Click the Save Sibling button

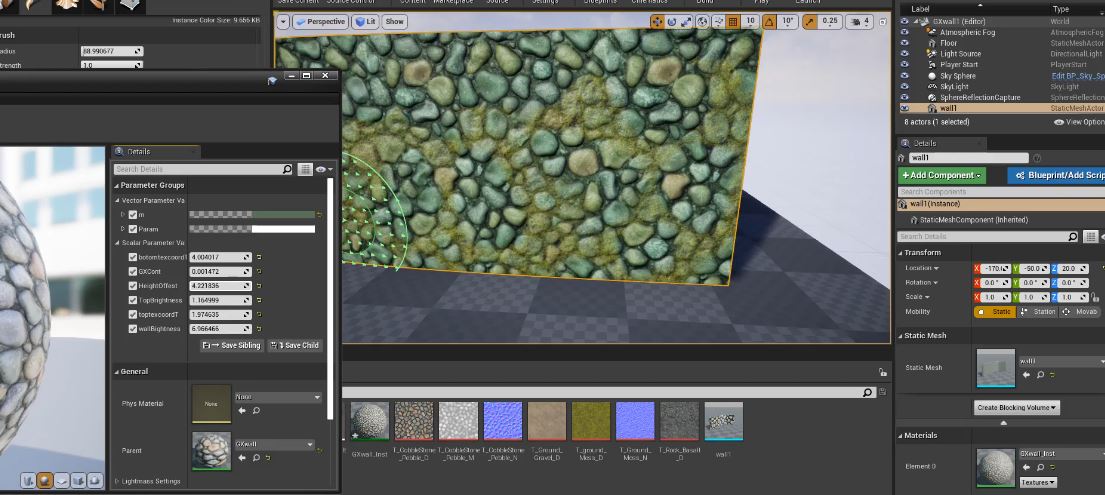tap(231, 345)
